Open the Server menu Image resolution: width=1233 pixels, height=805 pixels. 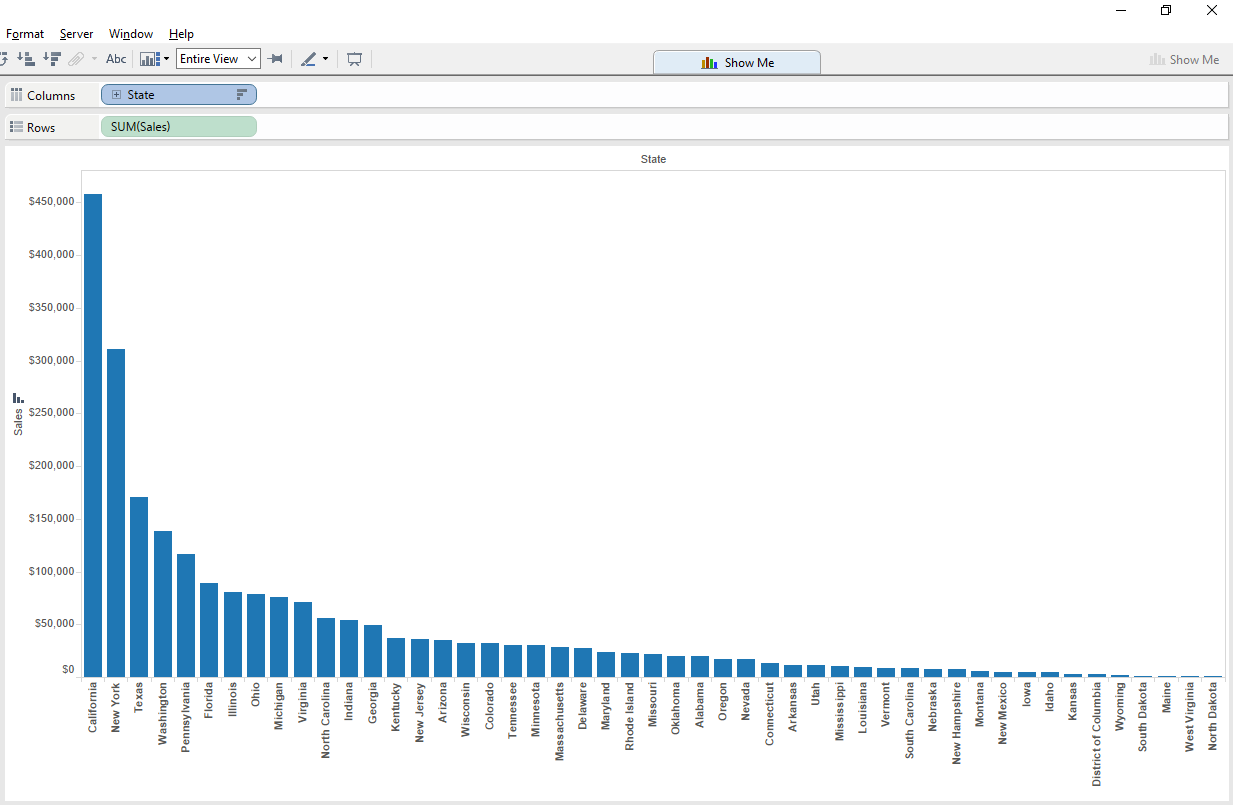coord(76,34)
